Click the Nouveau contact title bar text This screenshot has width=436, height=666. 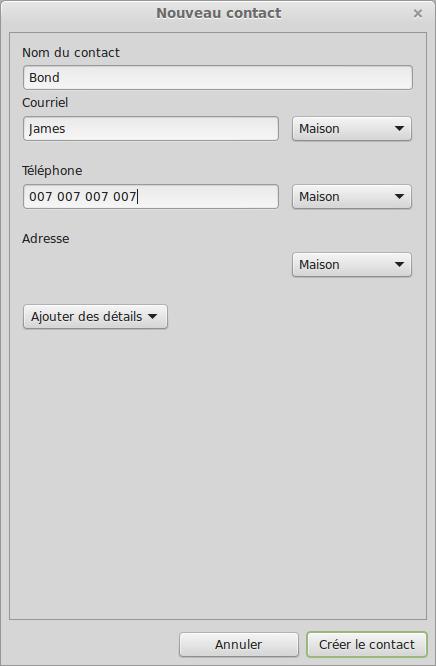pos(218,13)
